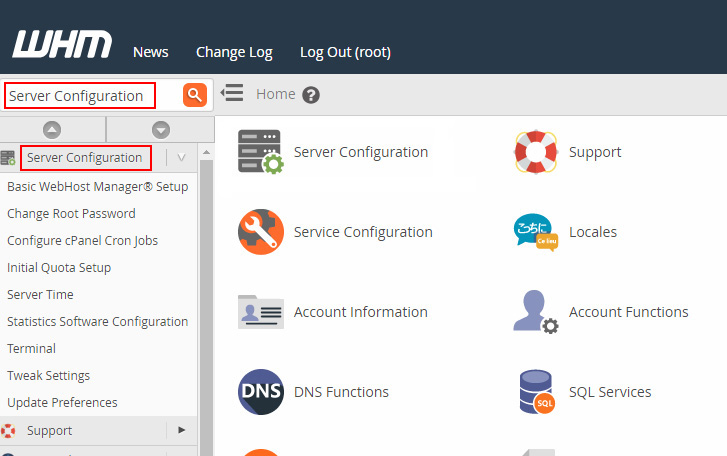
Task: Click the sidebar scroll up arrow button
Action: [53, 129]
